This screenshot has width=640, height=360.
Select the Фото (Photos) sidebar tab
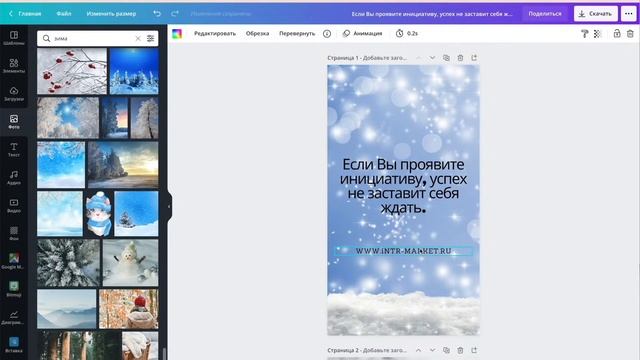13,122
